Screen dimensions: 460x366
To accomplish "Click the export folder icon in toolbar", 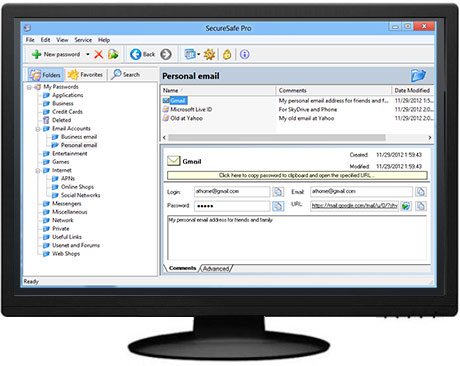I will pyautogui.click(x=113, y=54).
